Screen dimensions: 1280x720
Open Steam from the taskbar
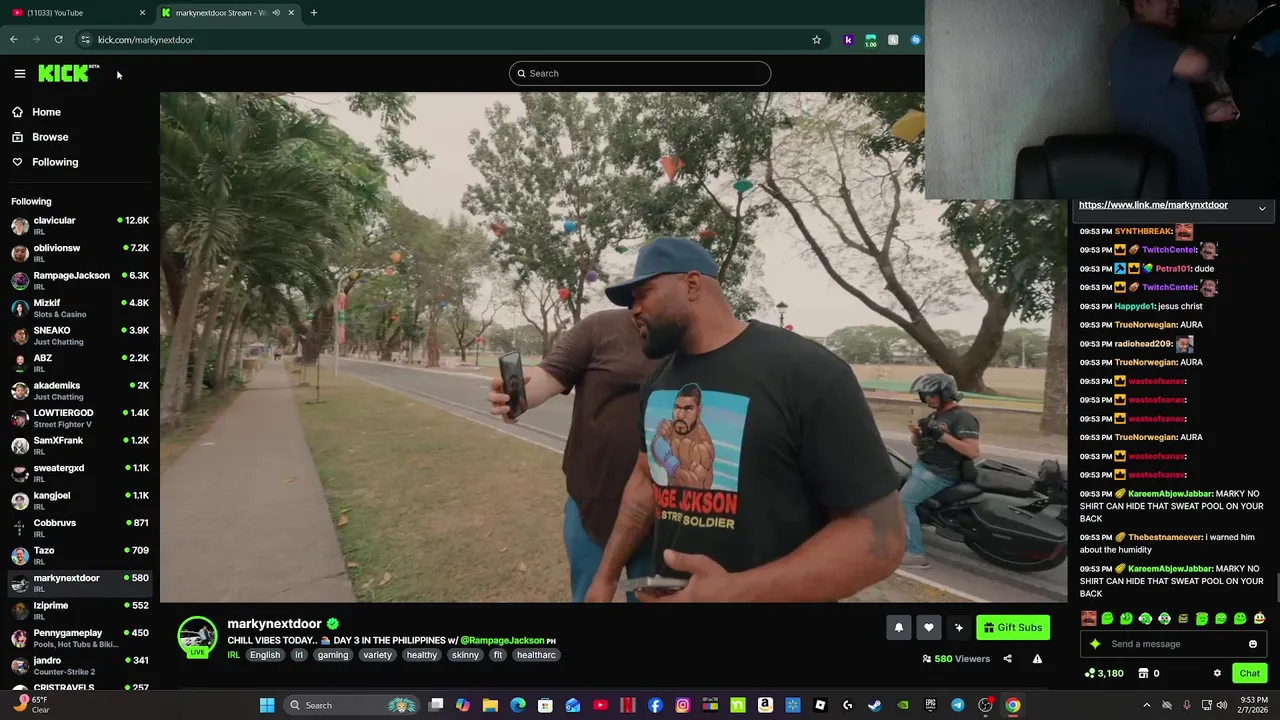874,705
